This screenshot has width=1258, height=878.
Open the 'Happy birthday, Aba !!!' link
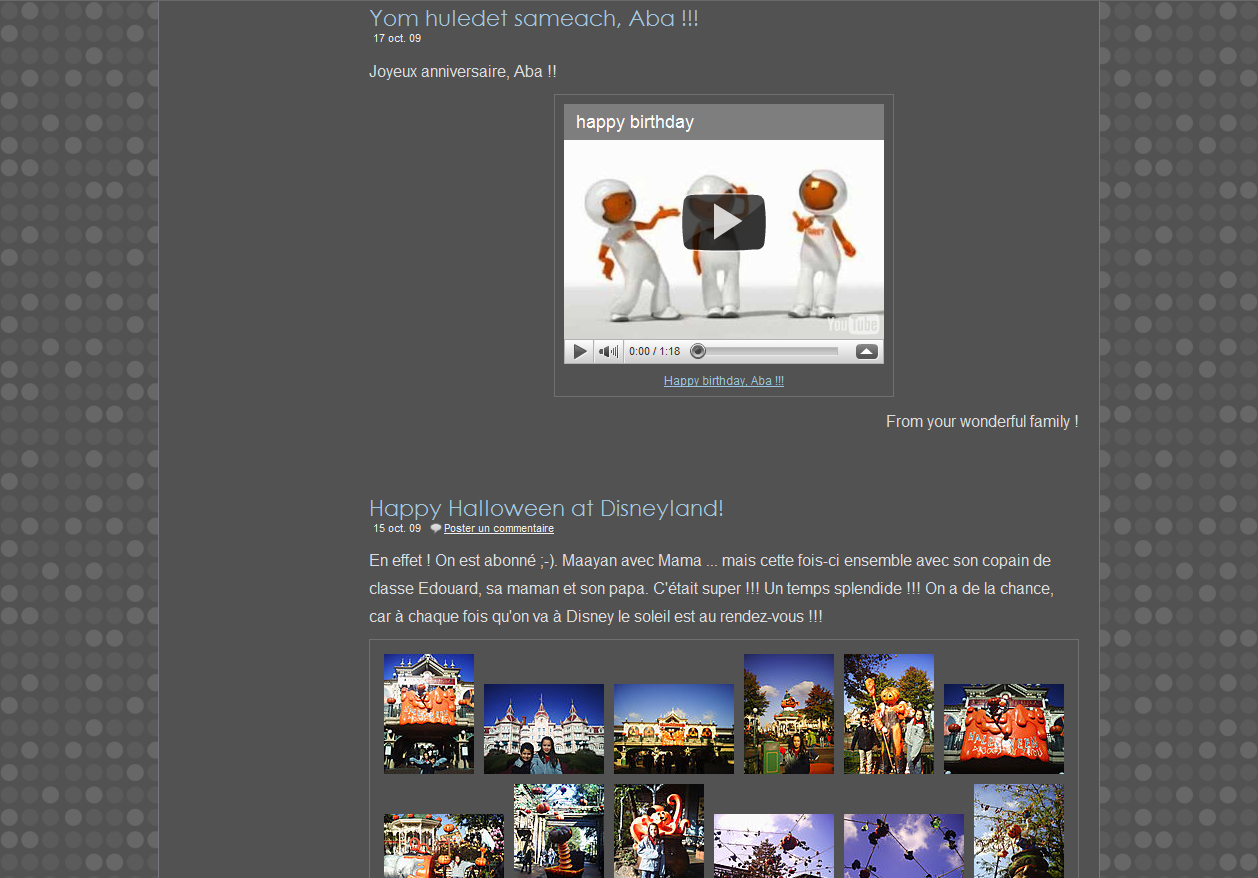click(723, 381)
